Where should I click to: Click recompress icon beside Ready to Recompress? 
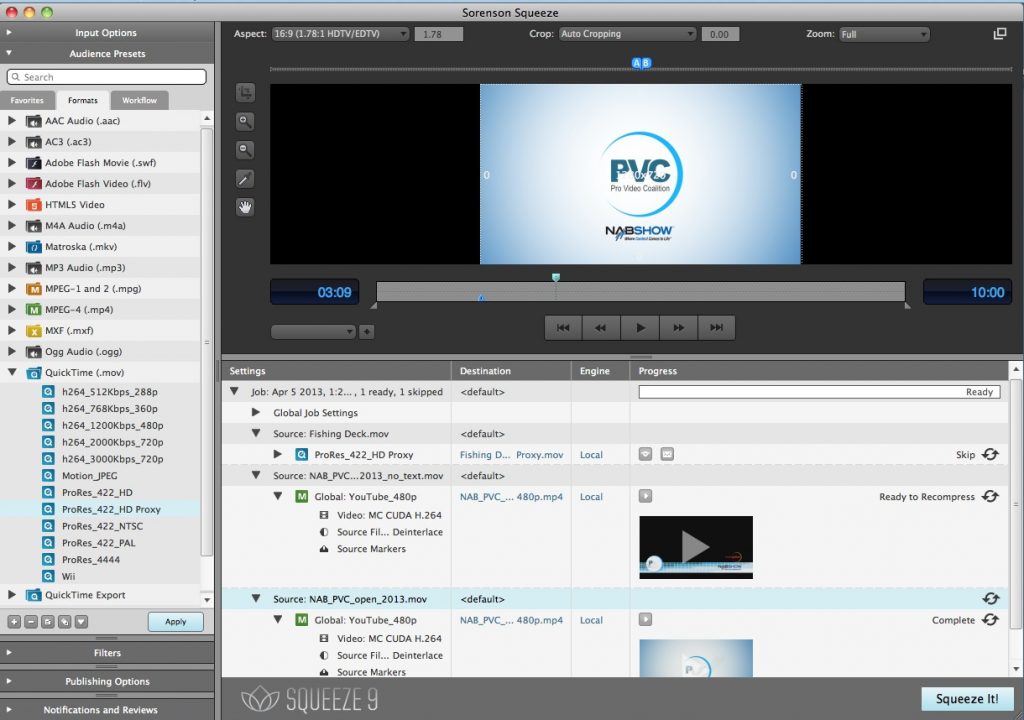pyautogui.click(x=990, y=496)
